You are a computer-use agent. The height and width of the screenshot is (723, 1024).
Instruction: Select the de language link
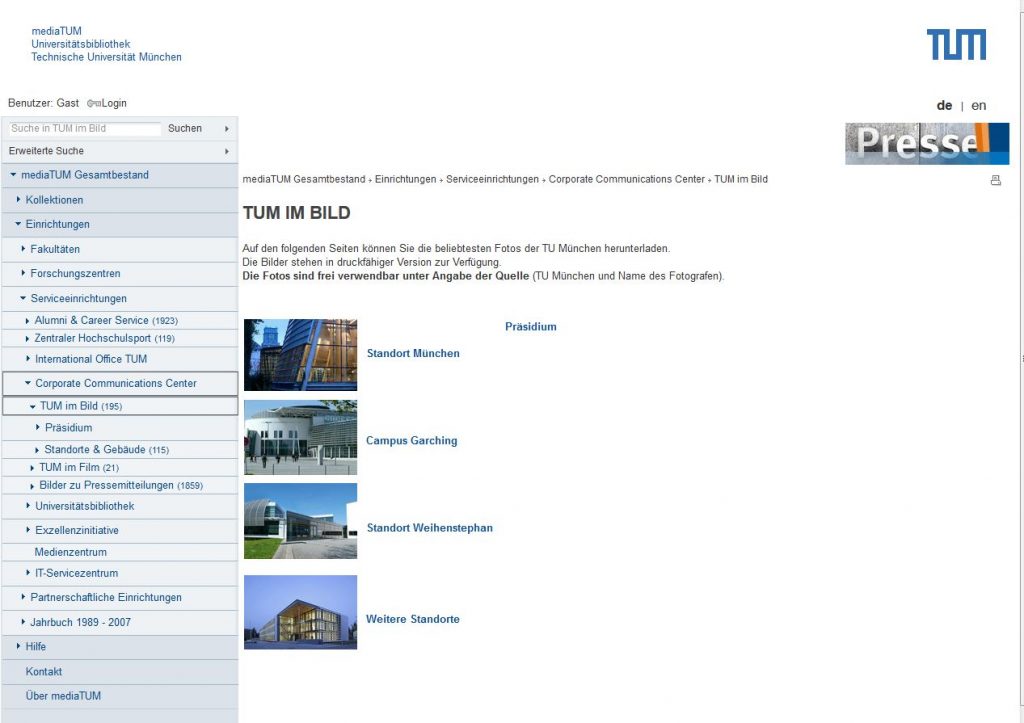coord(944,105)
